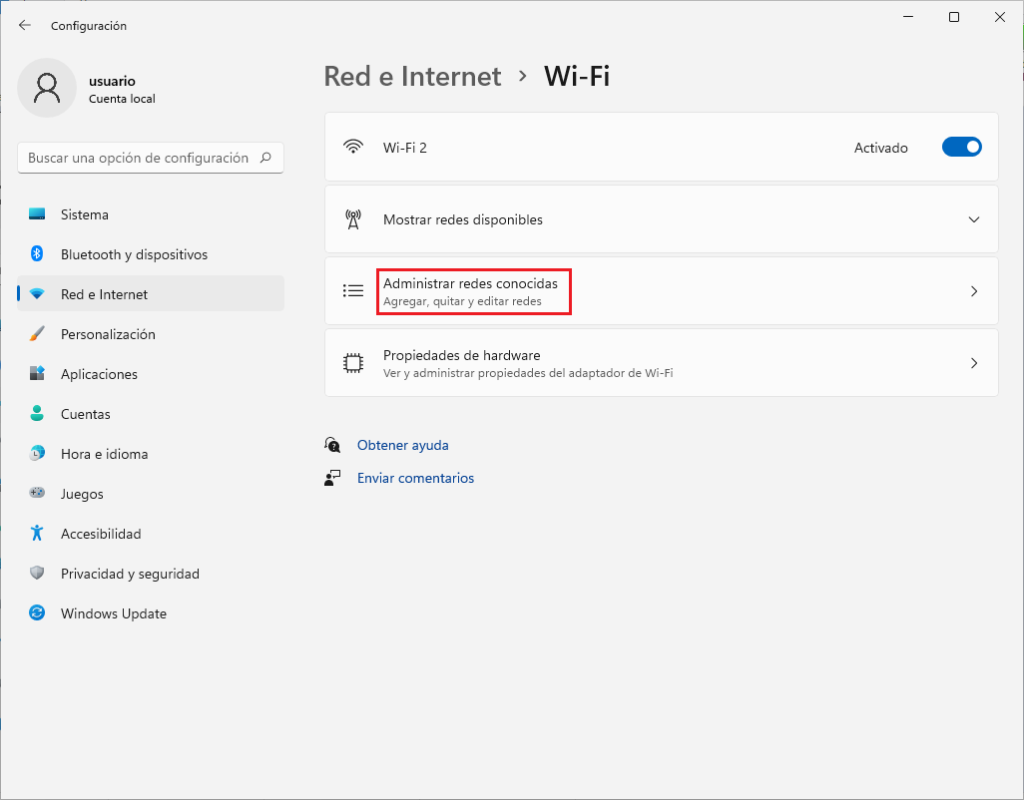Click the usuario profile avatar icon
Viewport: 1024px width, 800px height.
pyautogui.click(x=46, y=87)
